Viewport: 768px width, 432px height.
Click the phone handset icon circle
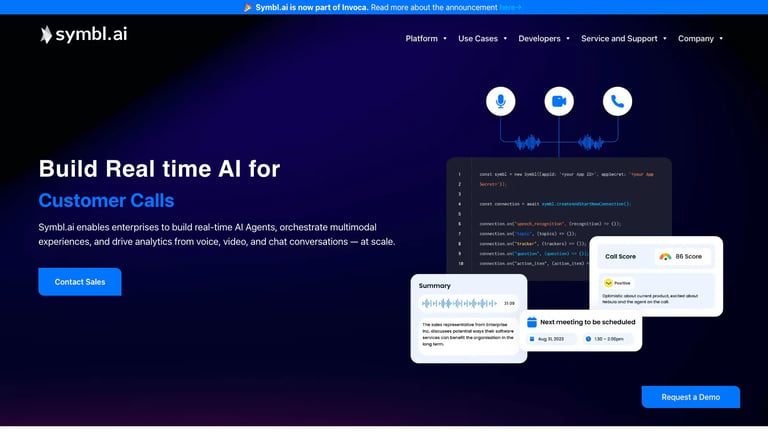[x=617, y=101]
